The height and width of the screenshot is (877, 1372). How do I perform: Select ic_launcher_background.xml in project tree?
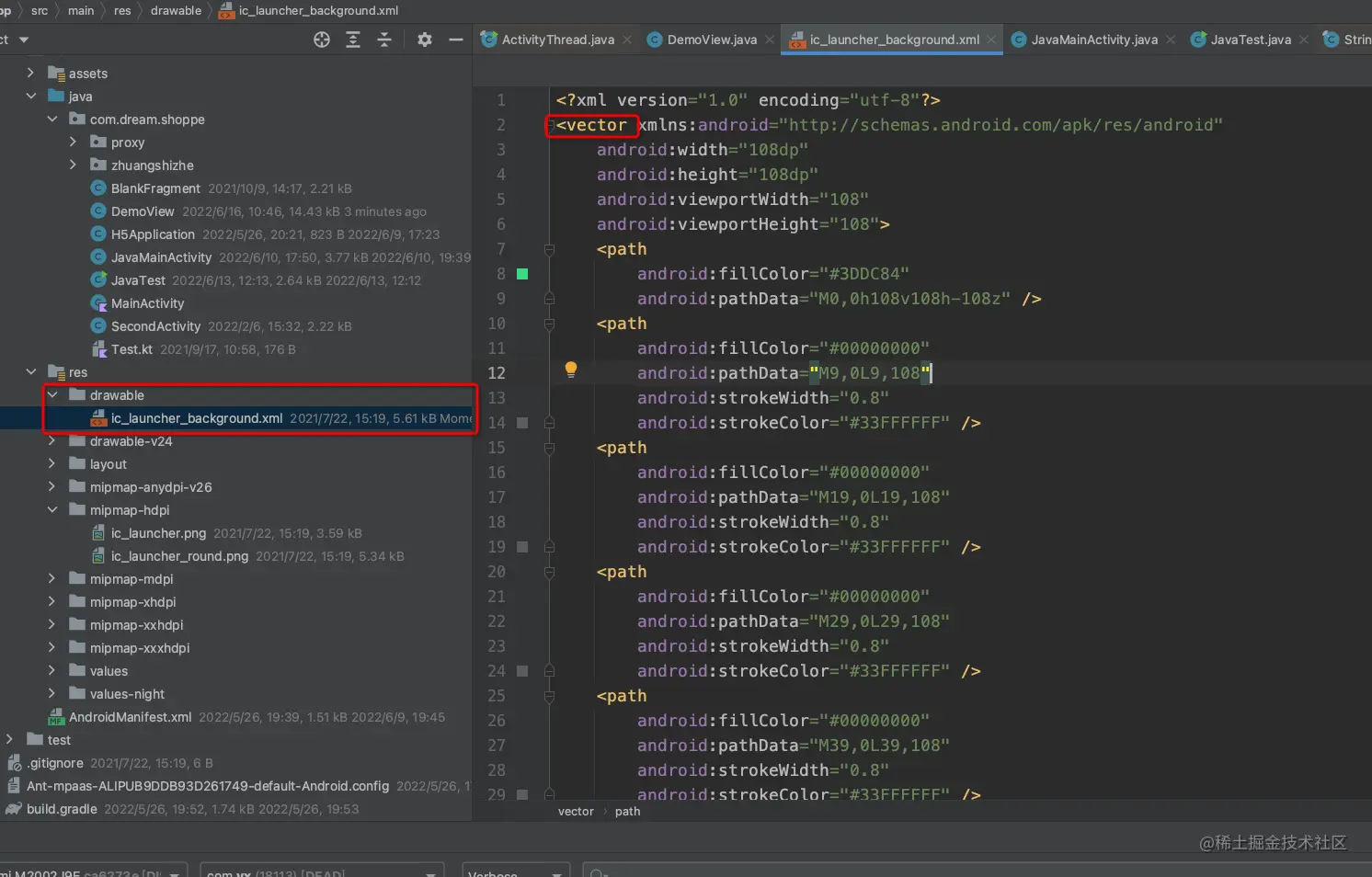(197, 418)
